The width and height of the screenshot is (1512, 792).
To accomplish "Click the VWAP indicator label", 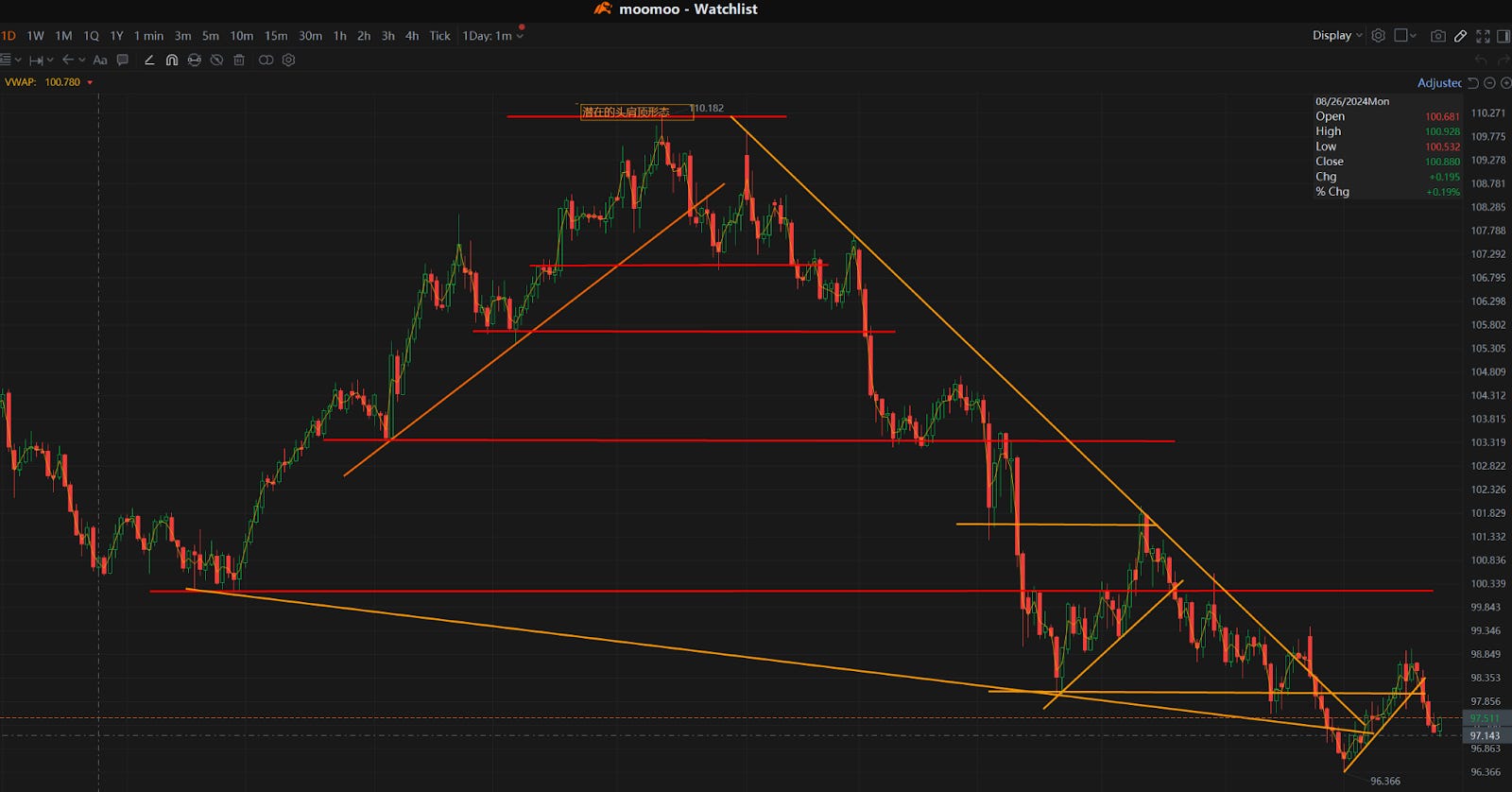I will tap(21, 82).
